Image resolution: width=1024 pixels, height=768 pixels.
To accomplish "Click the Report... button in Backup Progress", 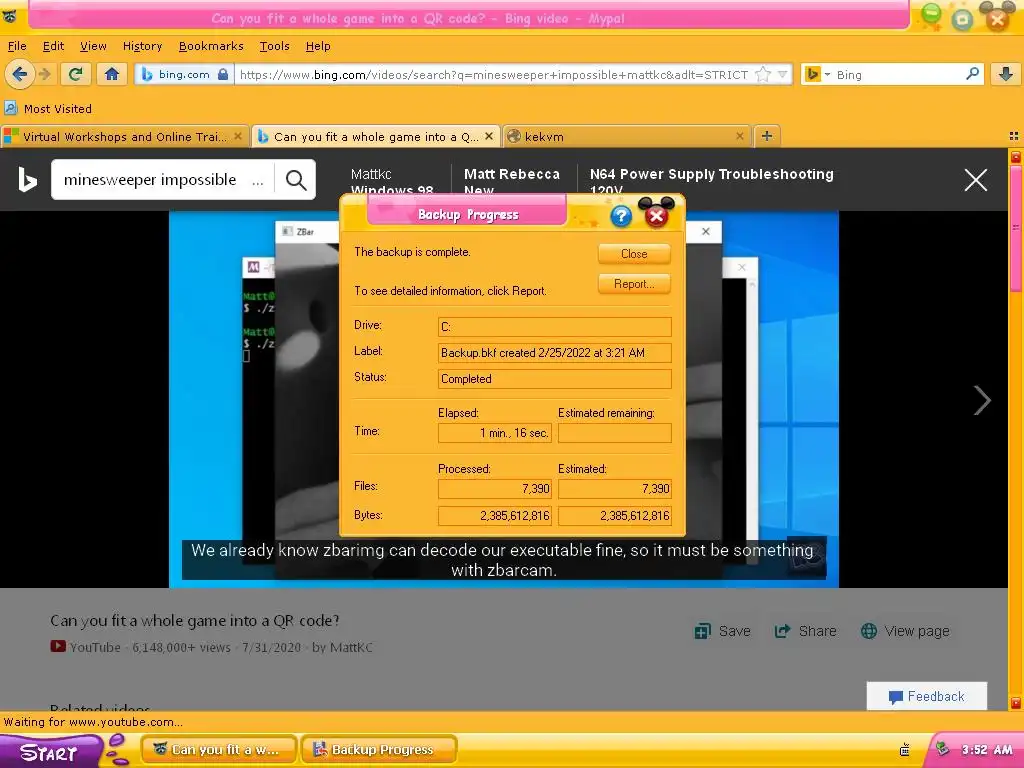I will point(634,284).
